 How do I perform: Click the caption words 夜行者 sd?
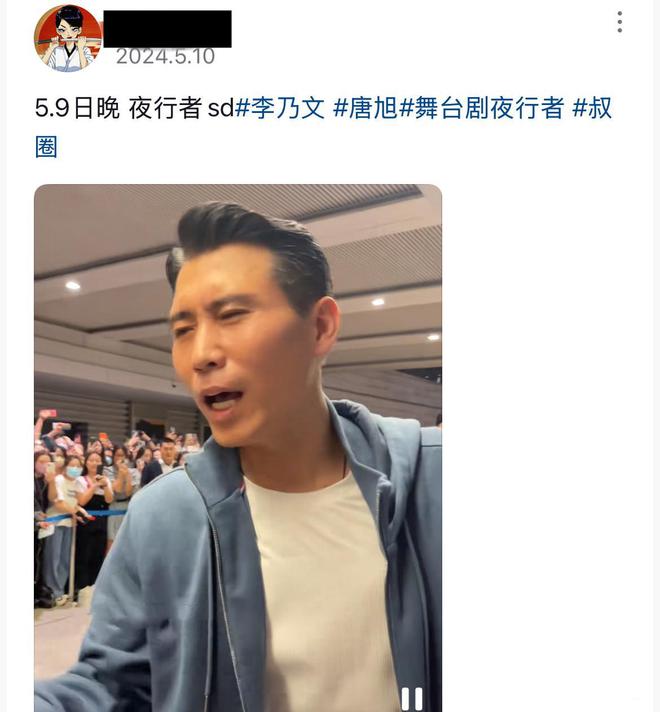[181, 108]
